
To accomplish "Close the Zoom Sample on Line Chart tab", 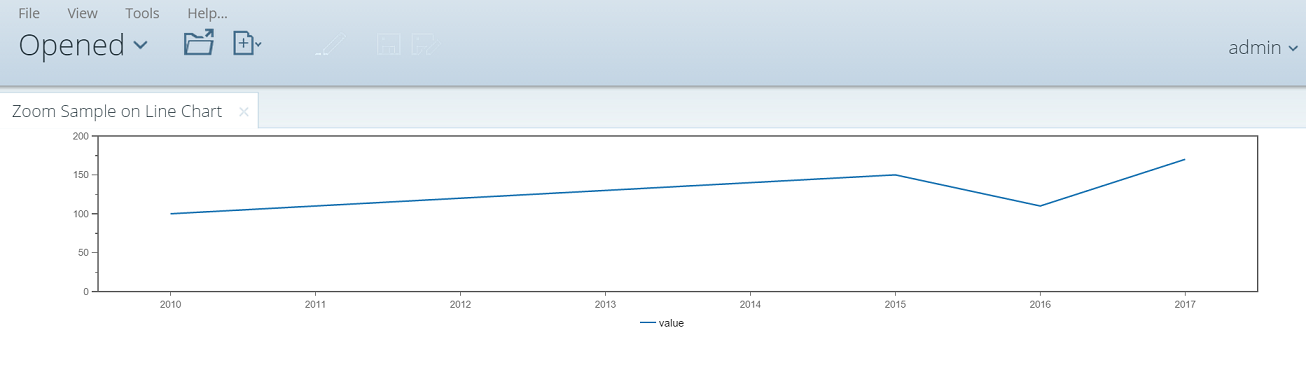I will (244, 112).
